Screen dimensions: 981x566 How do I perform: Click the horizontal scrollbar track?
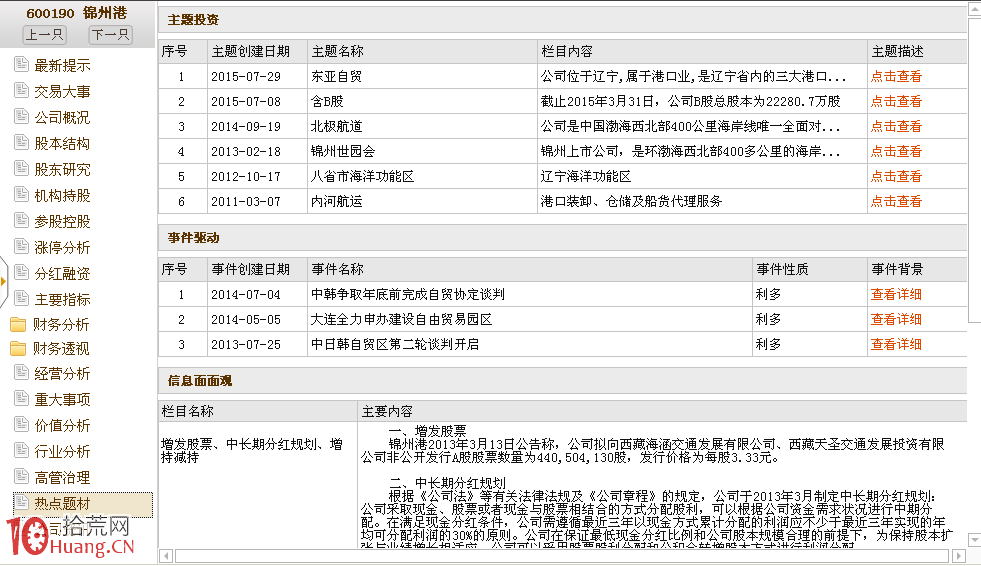point(562,556)
